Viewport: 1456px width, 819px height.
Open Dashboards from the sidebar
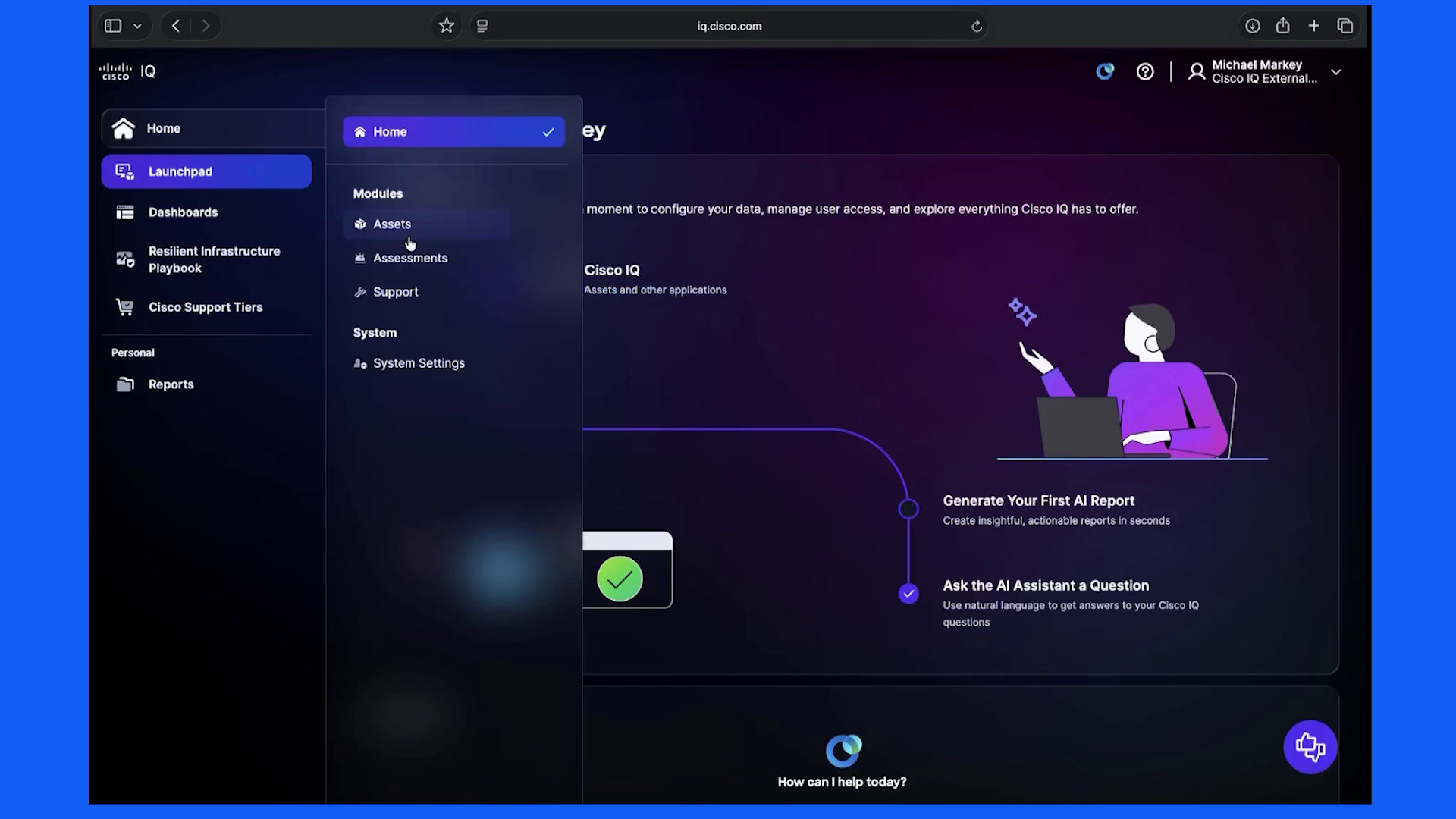click(206, 212)
